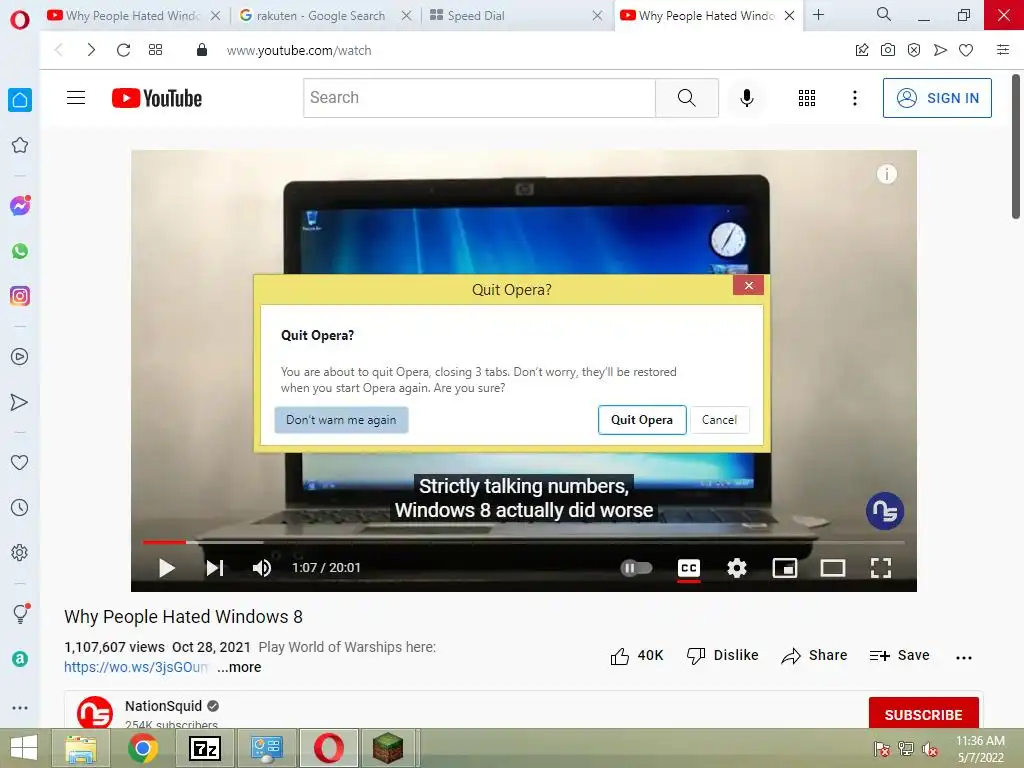Image resolution: width=1024 pixels, height=768 pixels.
Task: Switch to theater mode
Action: pyautogui.click(x=833, y=568)
